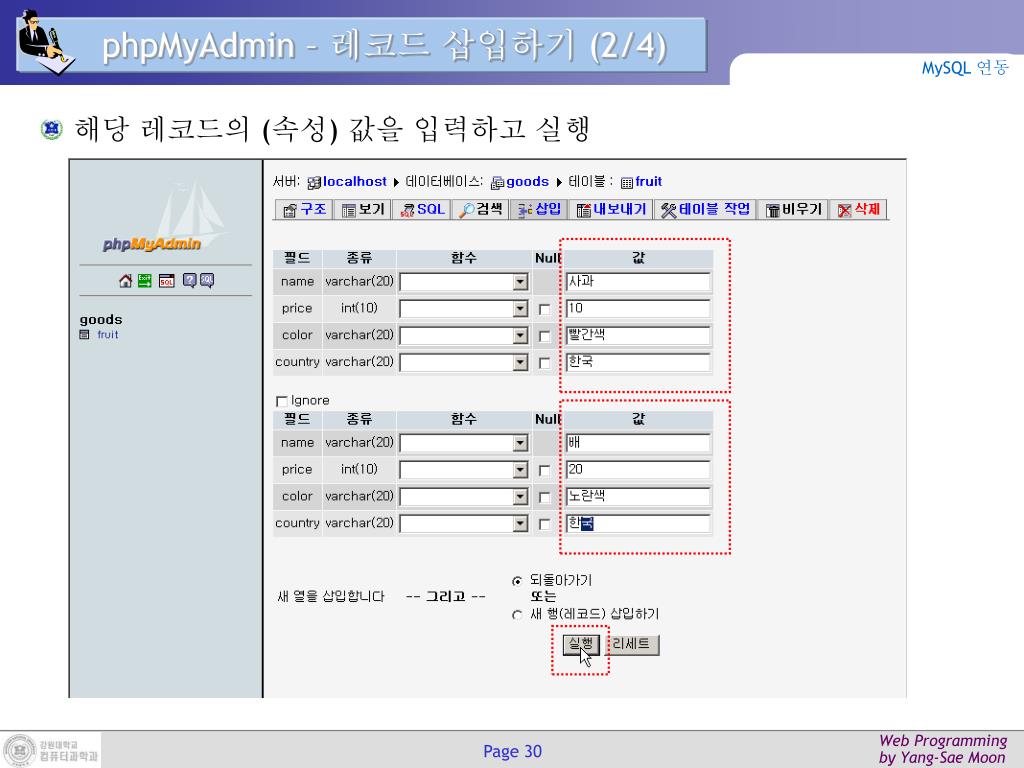Click the price value field containing 10
This screenshot has width=1024, height=768.
[x=638, y=308]
